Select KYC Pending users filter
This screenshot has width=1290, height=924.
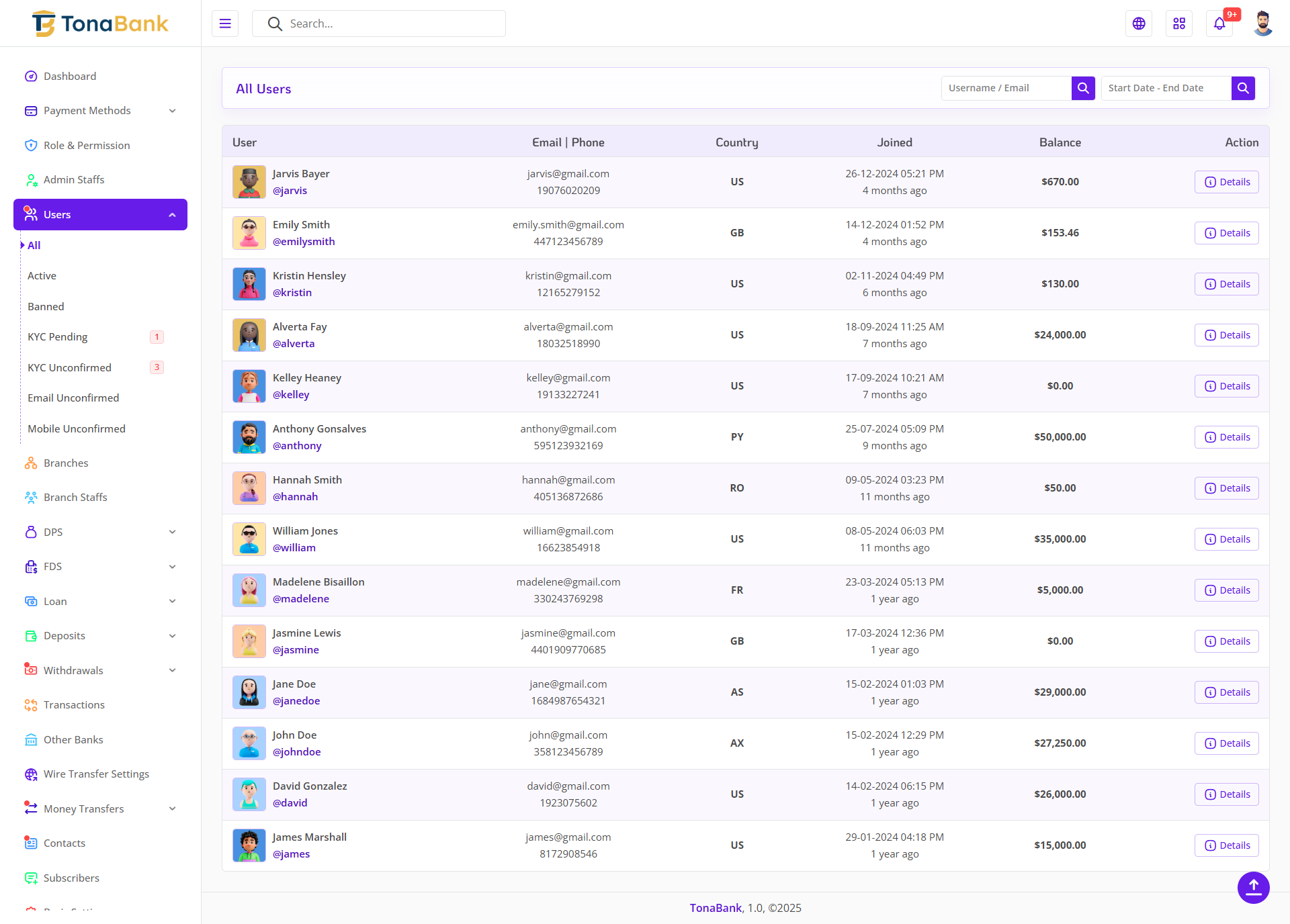click(58, 336)
